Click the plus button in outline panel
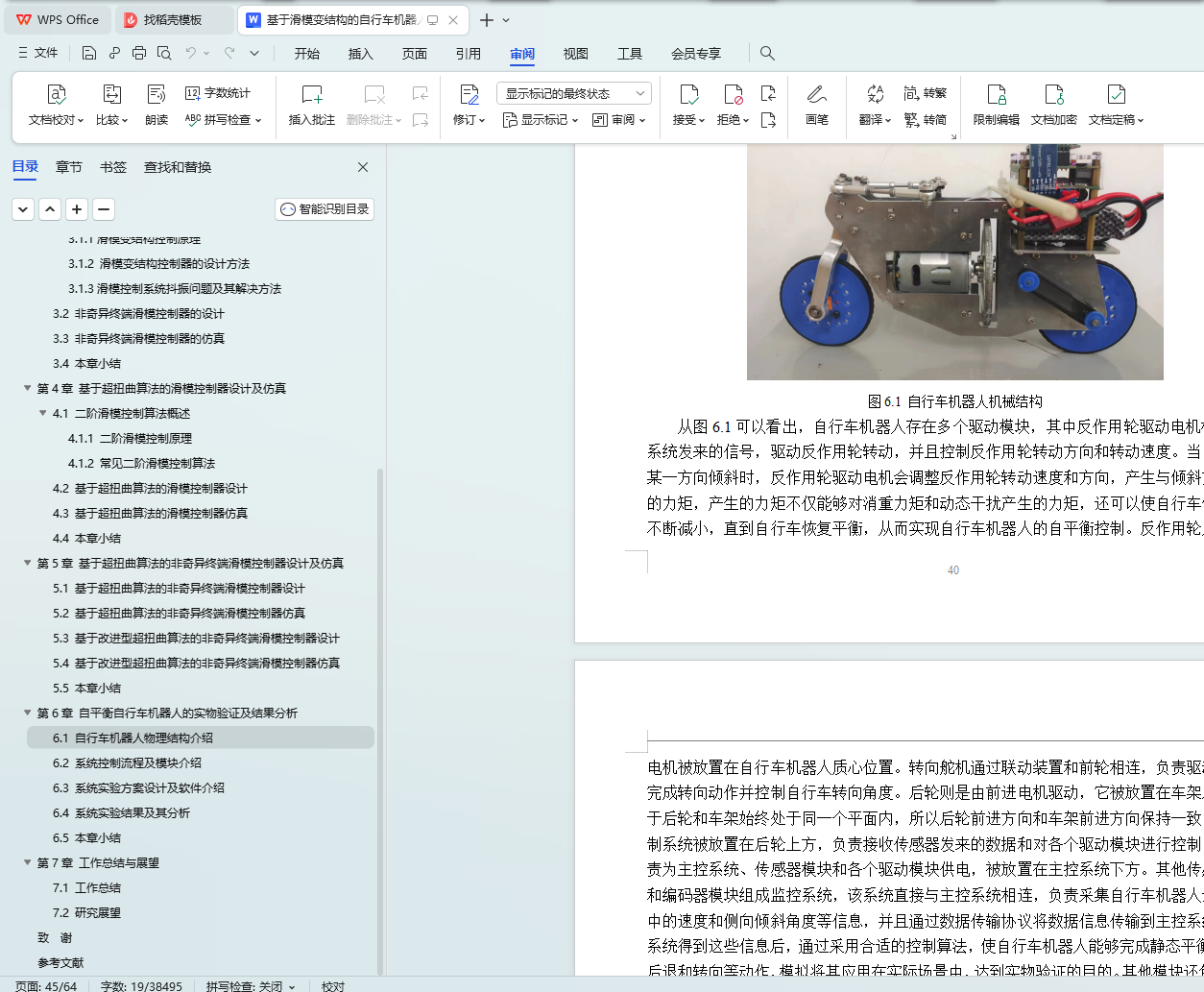Screen dimensions: 1204x992 tap(77, 209)
